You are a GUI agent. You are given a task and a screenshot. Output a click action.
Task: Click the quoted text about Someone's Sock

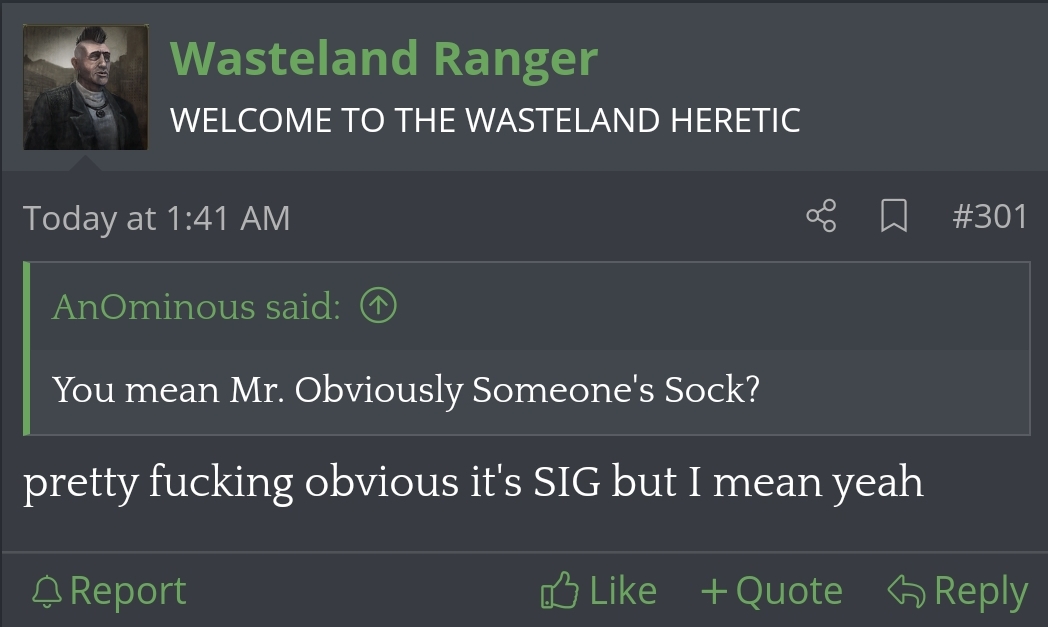coord(405,388)
